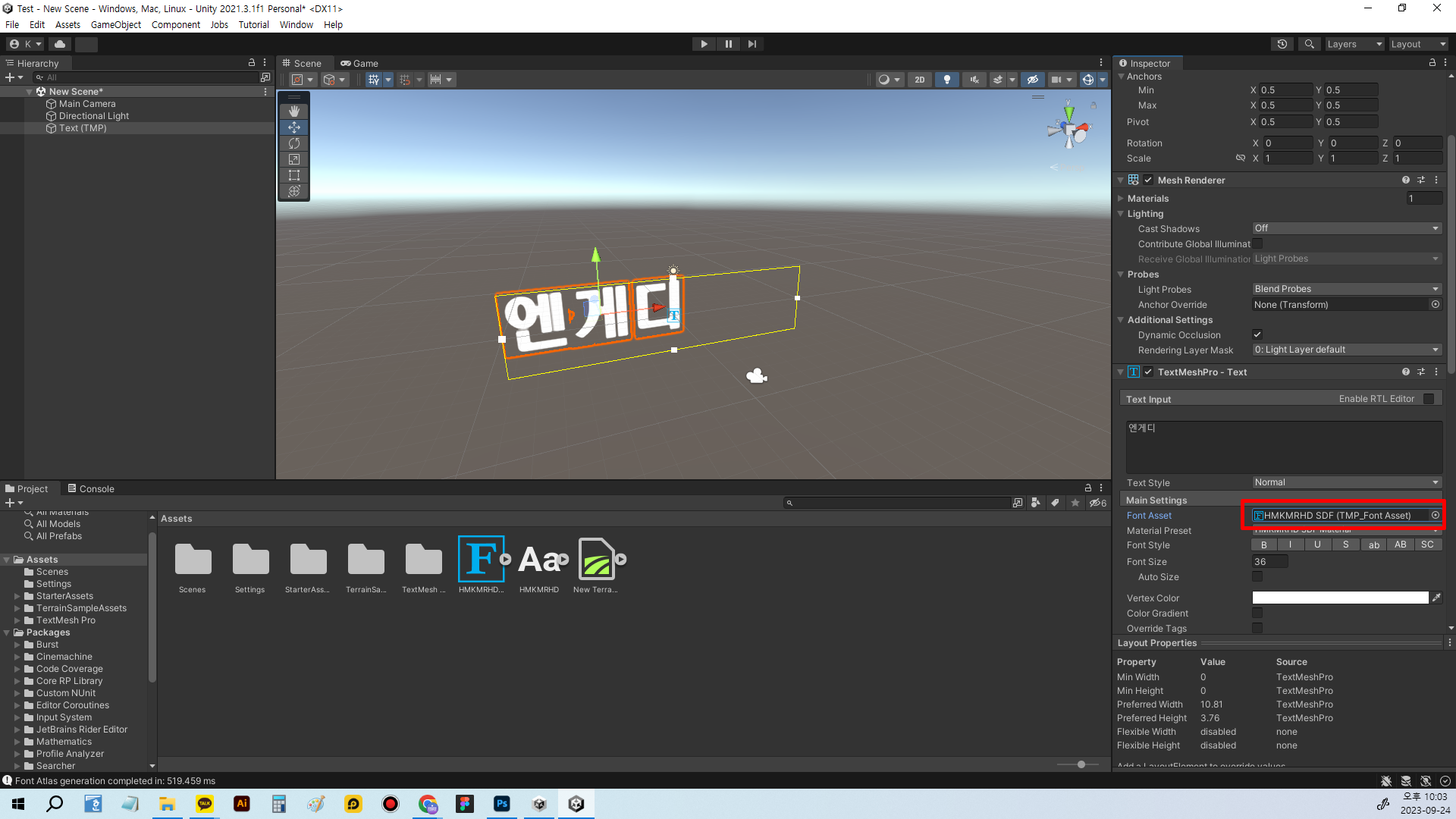The width and height of the screenshot is (1456, 819).
Task: Toggle Mesh Renderer enabled checkbox
Action: click(1148, 180)
